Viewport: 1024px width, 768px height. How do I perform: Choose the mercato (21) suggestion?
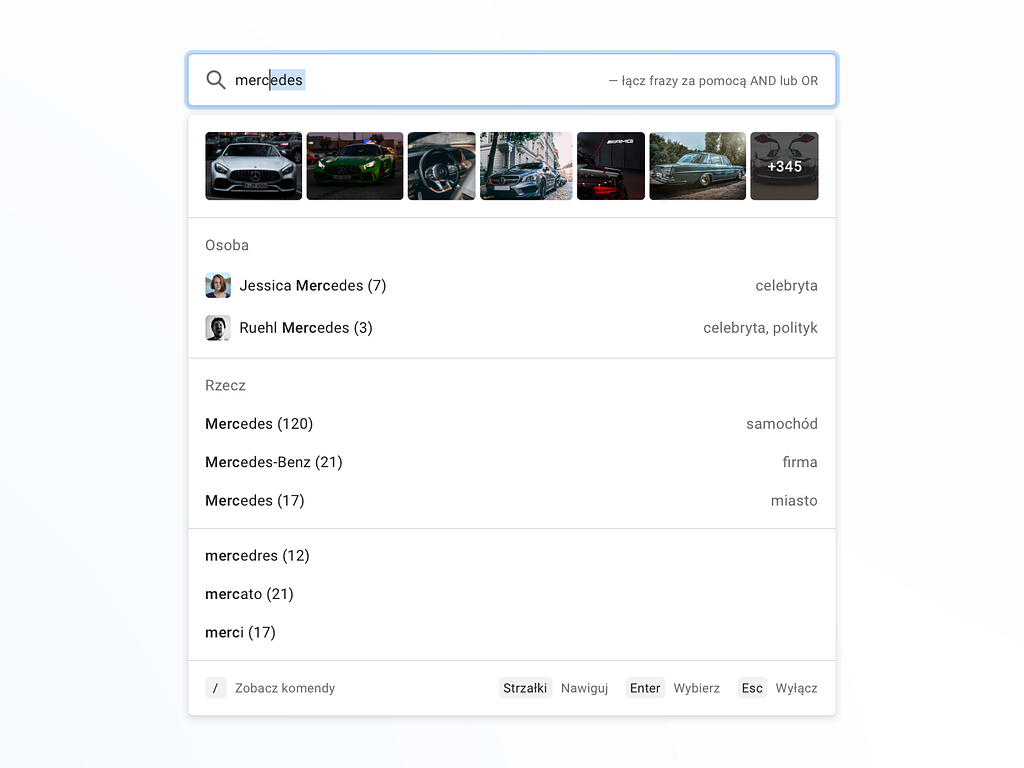pos(249,593)
